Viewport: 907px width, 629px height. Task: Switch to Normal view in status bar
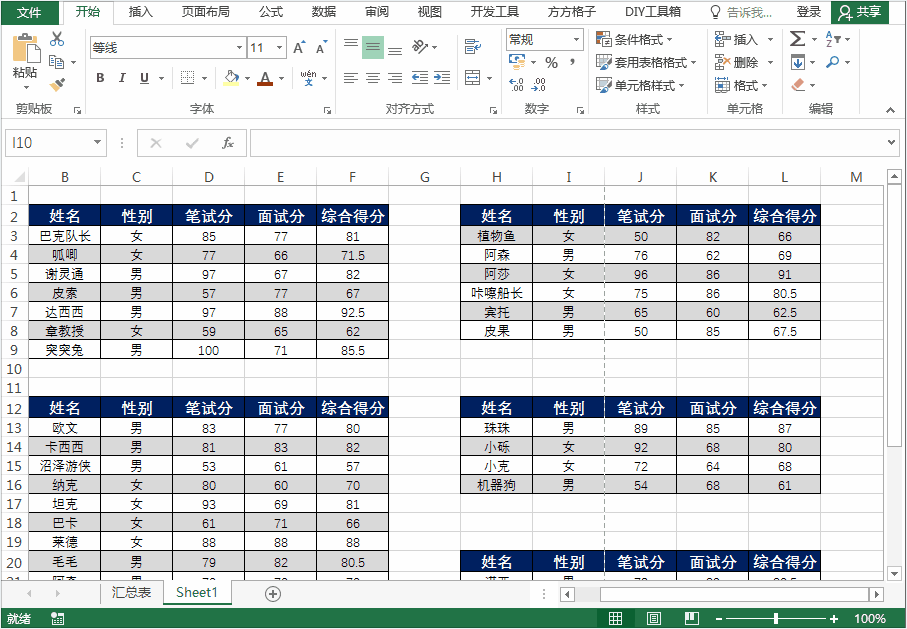coord(615,619)
